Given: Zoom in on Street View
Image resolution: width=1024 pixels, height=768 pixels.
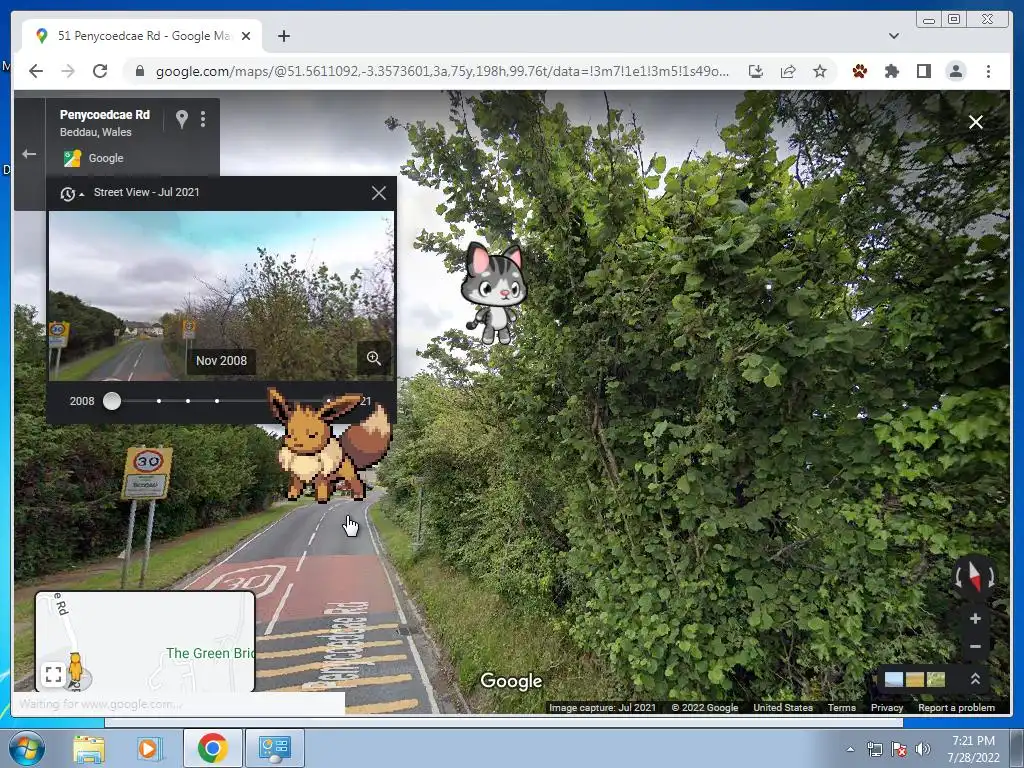Looking at the screenshot, I should (975, 618).
